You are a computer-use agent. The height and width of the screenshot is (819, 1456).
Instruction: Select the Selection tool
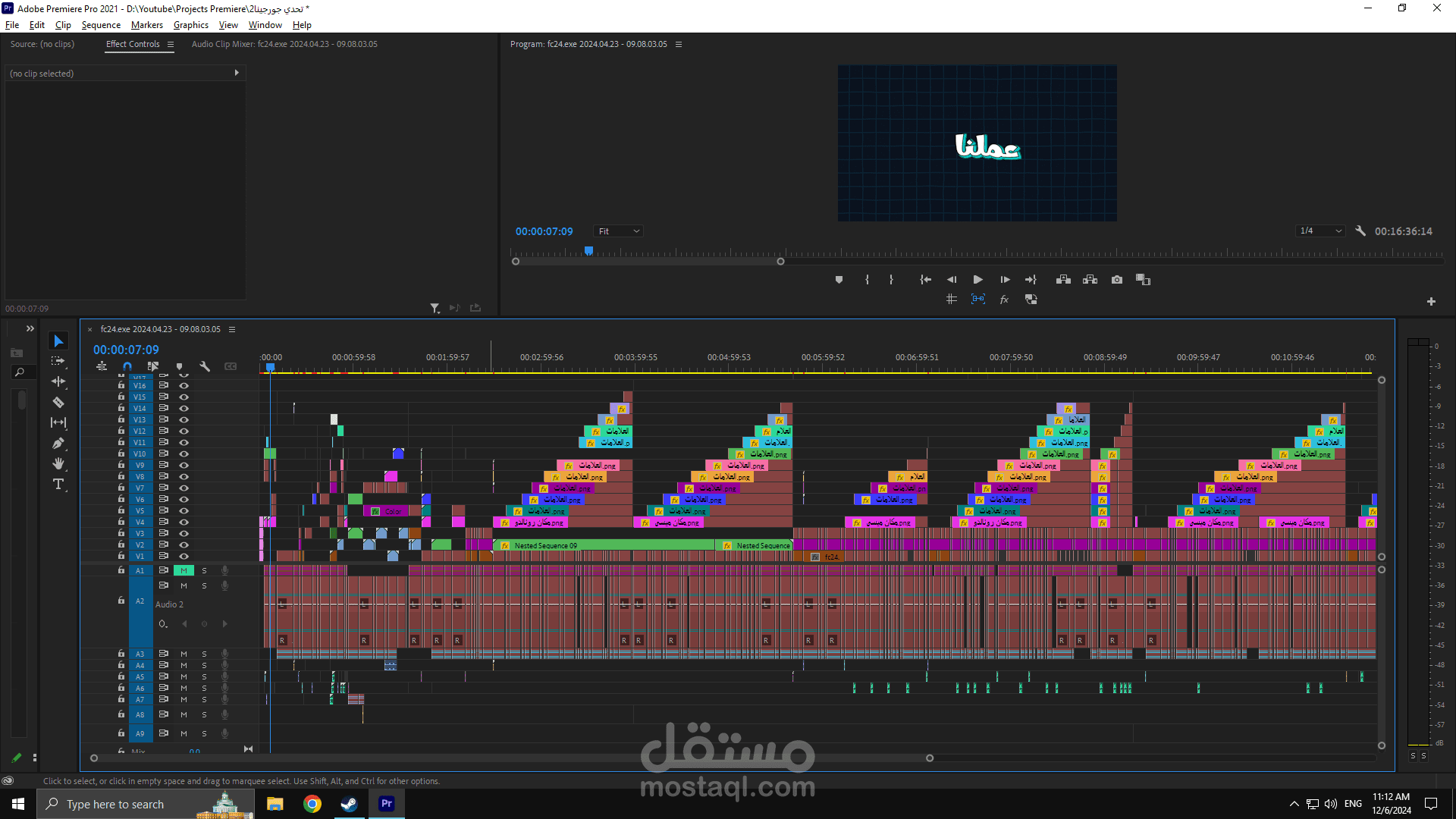click(58, 341)
